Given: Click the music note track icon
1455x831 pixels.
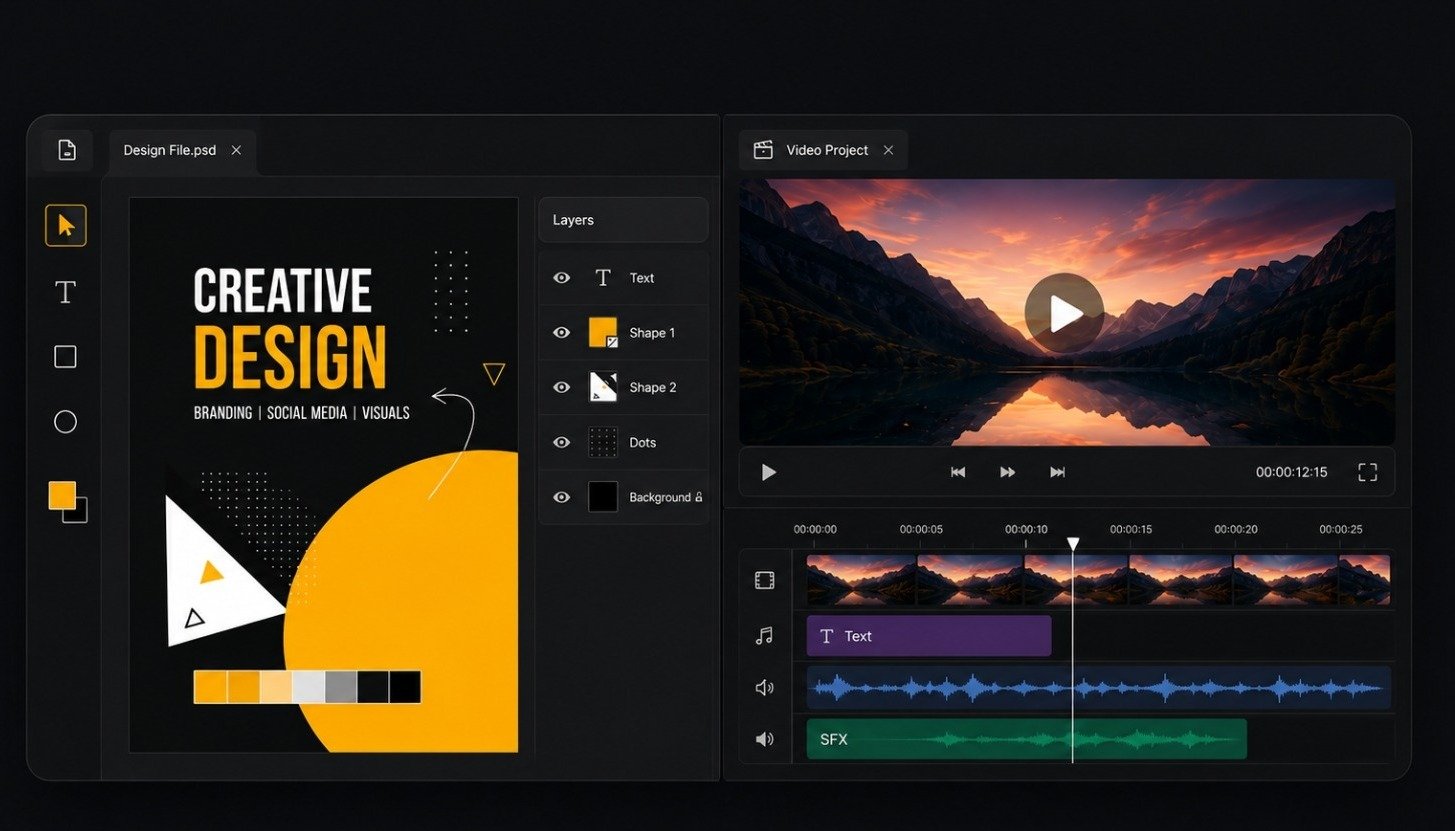Looking at the screenshot, I should 765,635.
